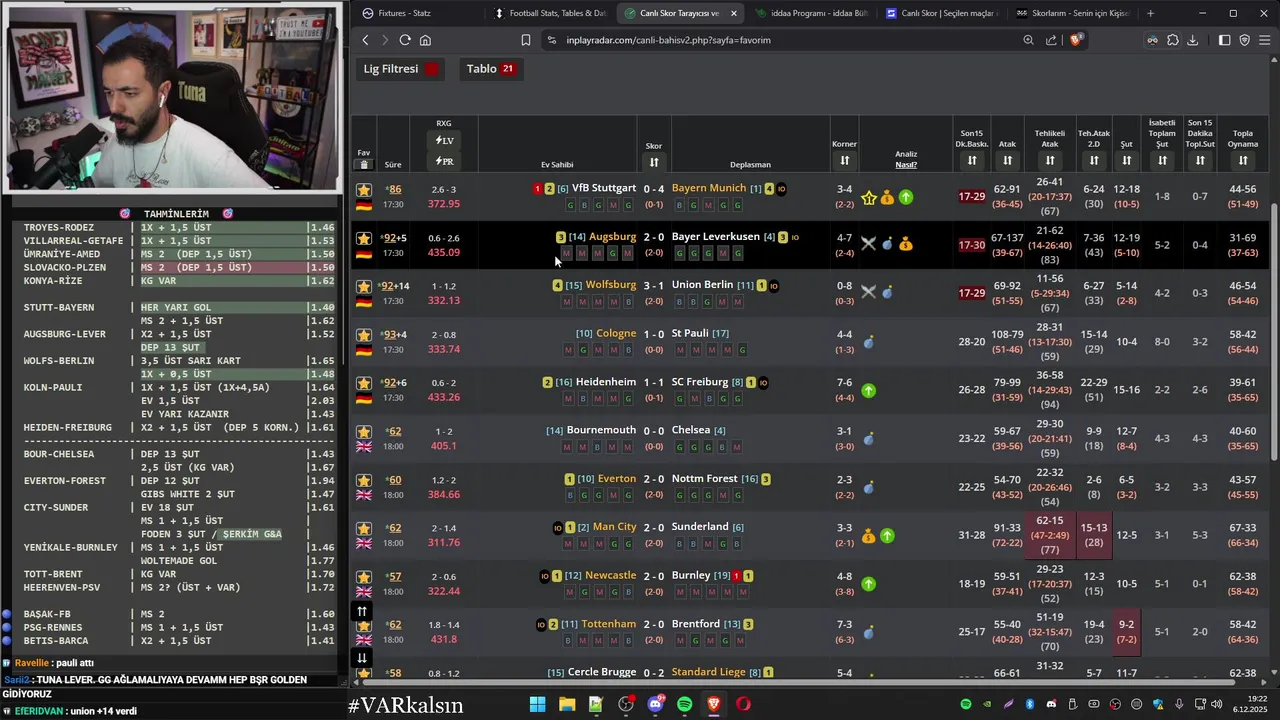1280x720 pixels.
Task: Close the Canlı Skor Tarayıcısı tab
Action: point(734,13)
